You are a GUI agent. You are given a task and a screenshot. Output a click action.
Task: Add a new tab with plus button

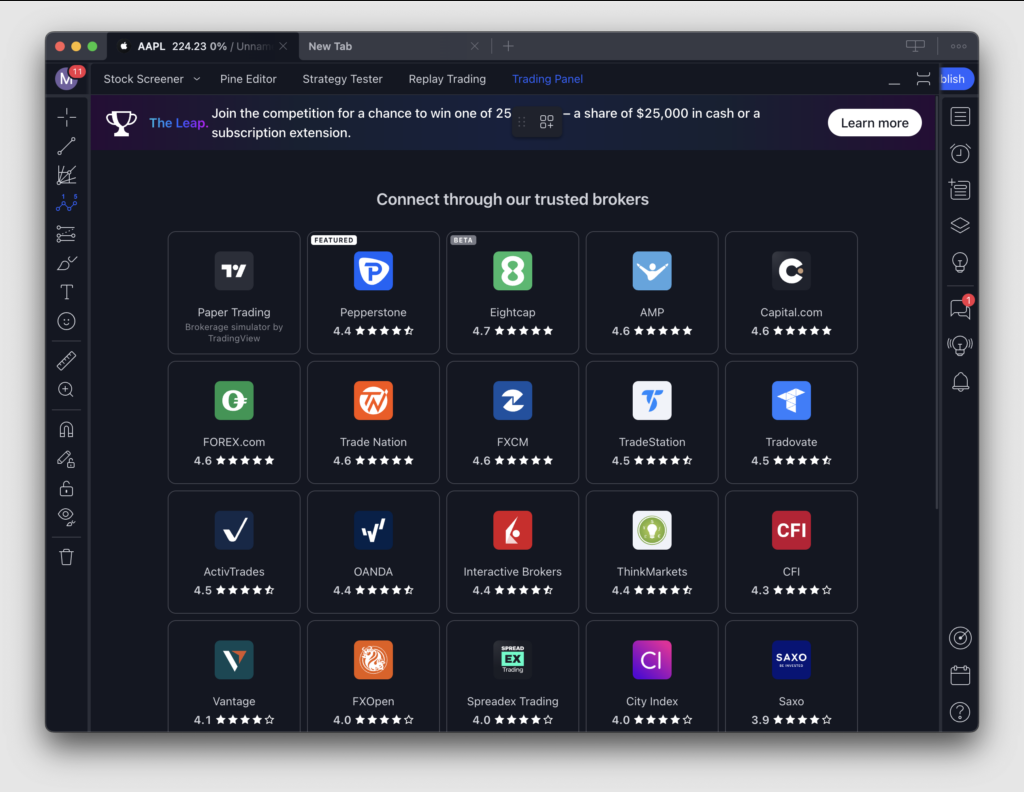point(508,46)
